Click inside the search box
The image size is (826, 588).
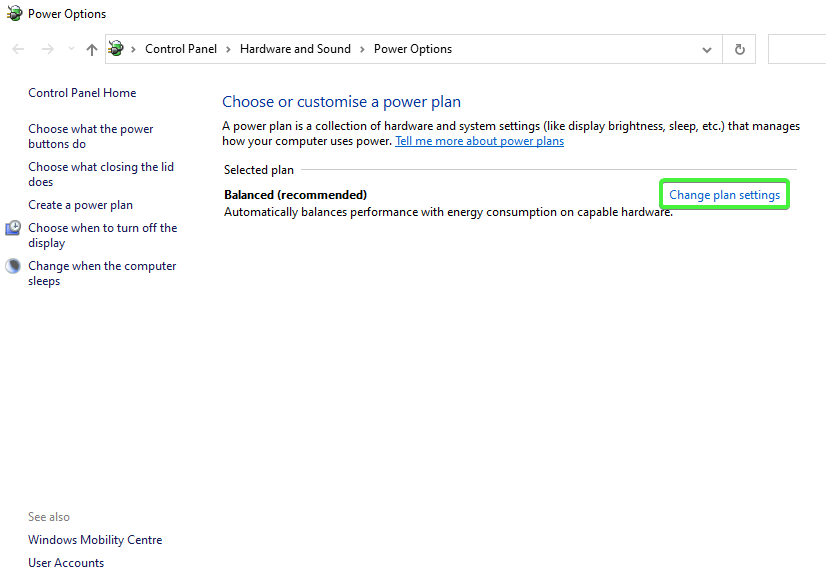click(x=800, y=48)
